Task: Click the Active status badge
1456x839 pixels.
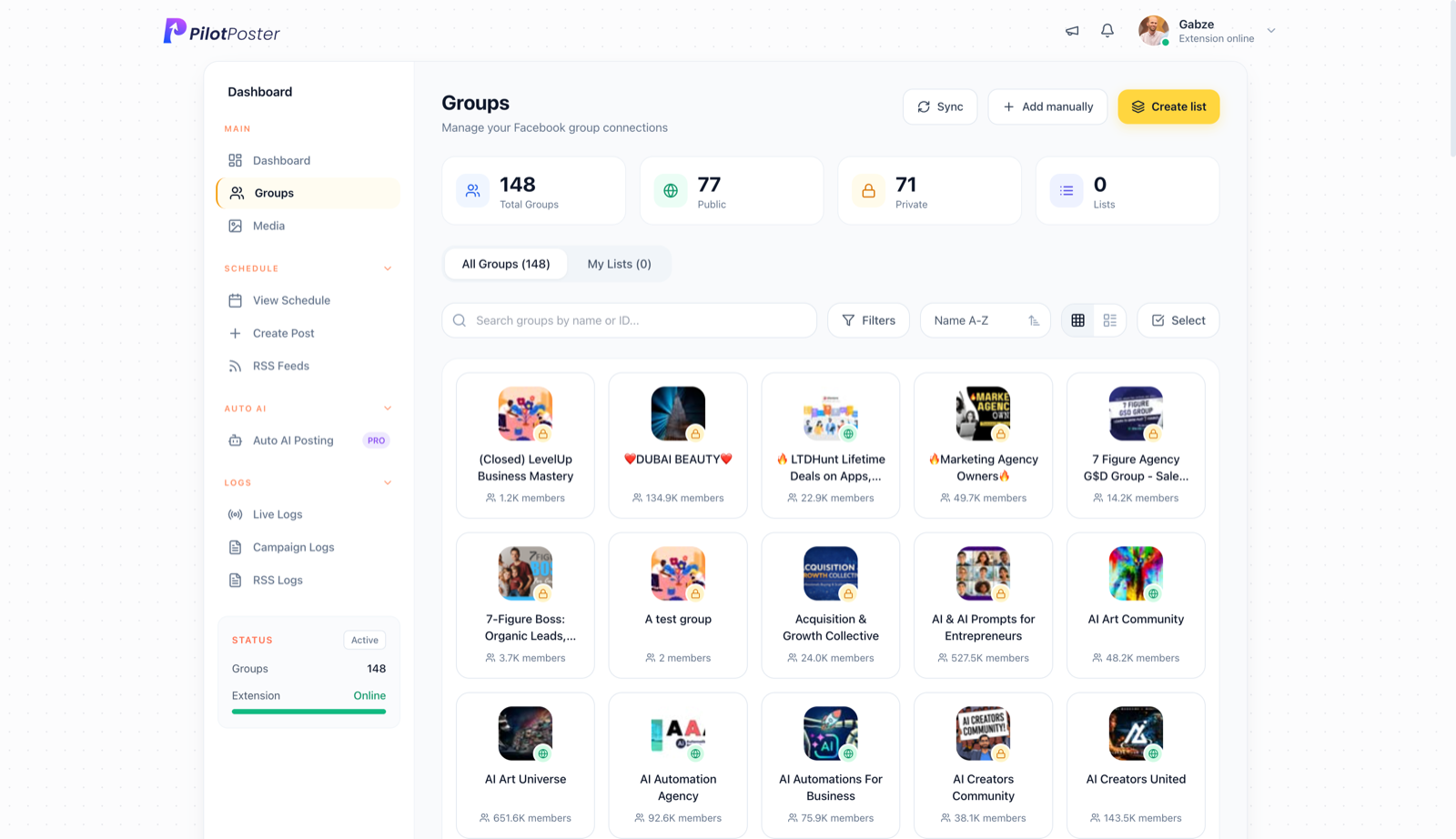Action: (x=365, y=640)
